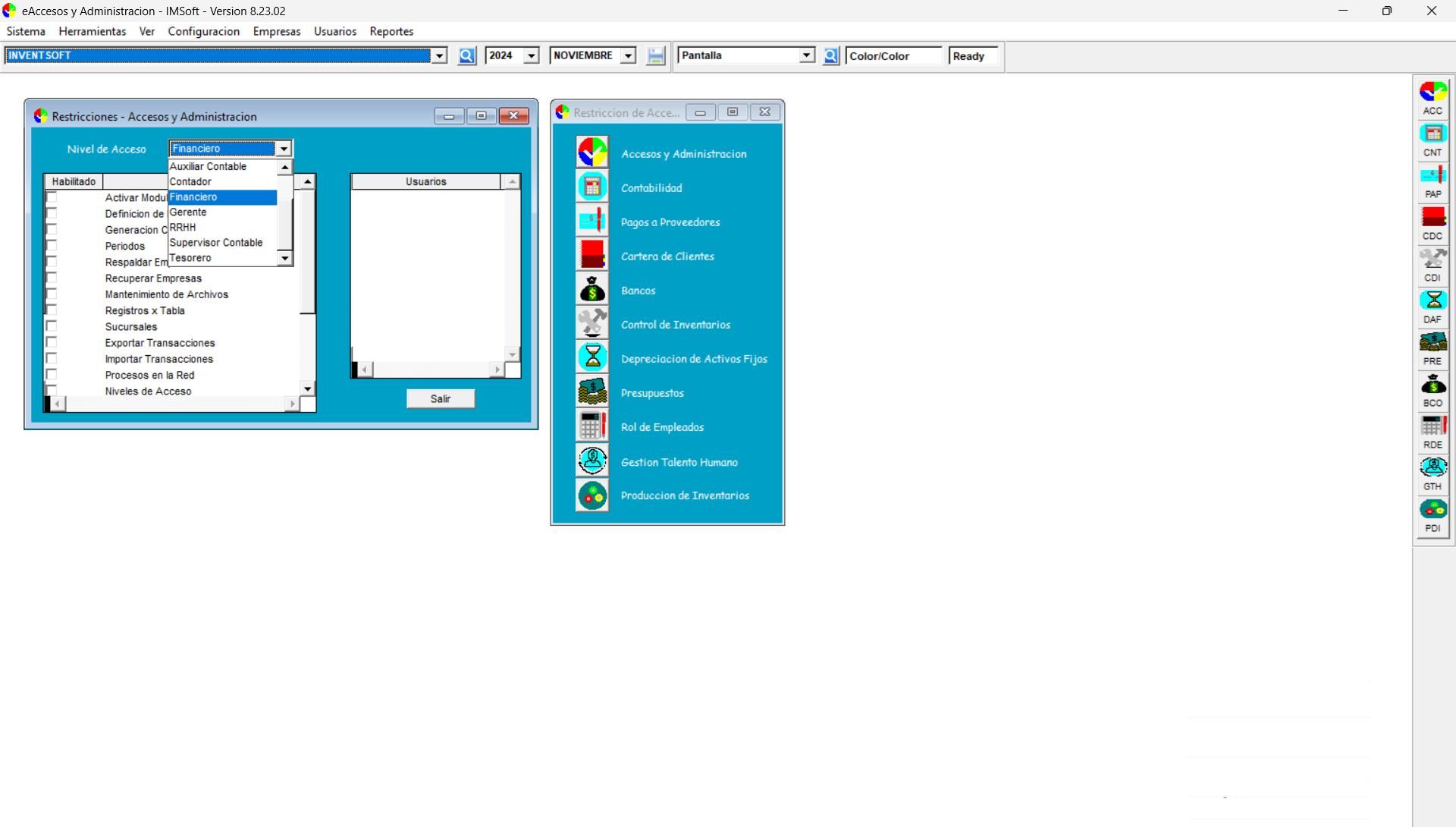Expand the month NOVIEMBRE dropdown
1456x827 pixels.
coord(628,56)
